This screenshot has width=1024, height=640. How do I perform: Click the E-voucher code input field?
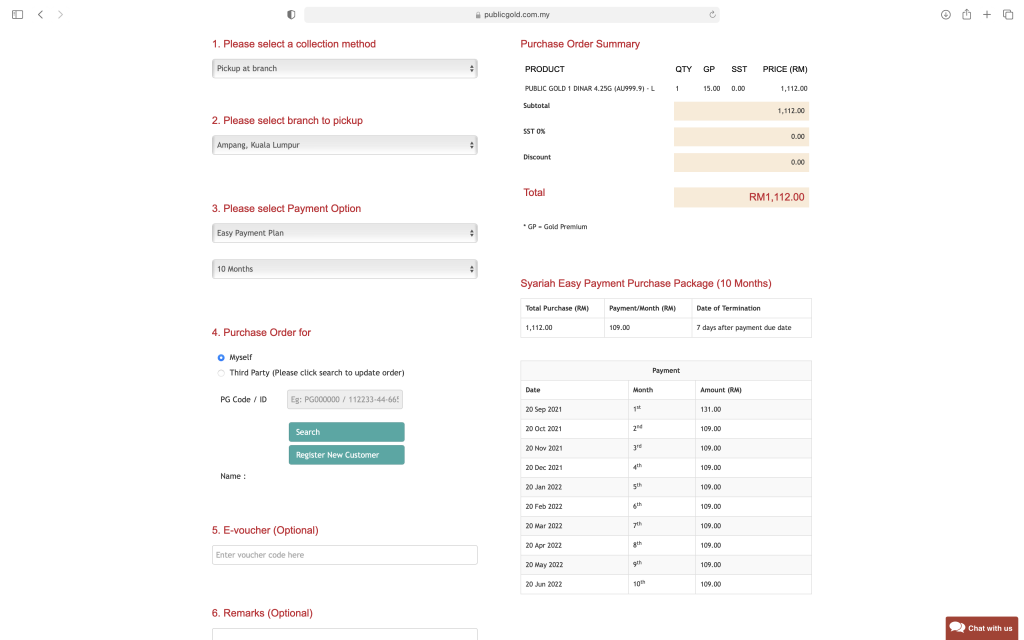(344, 555)
